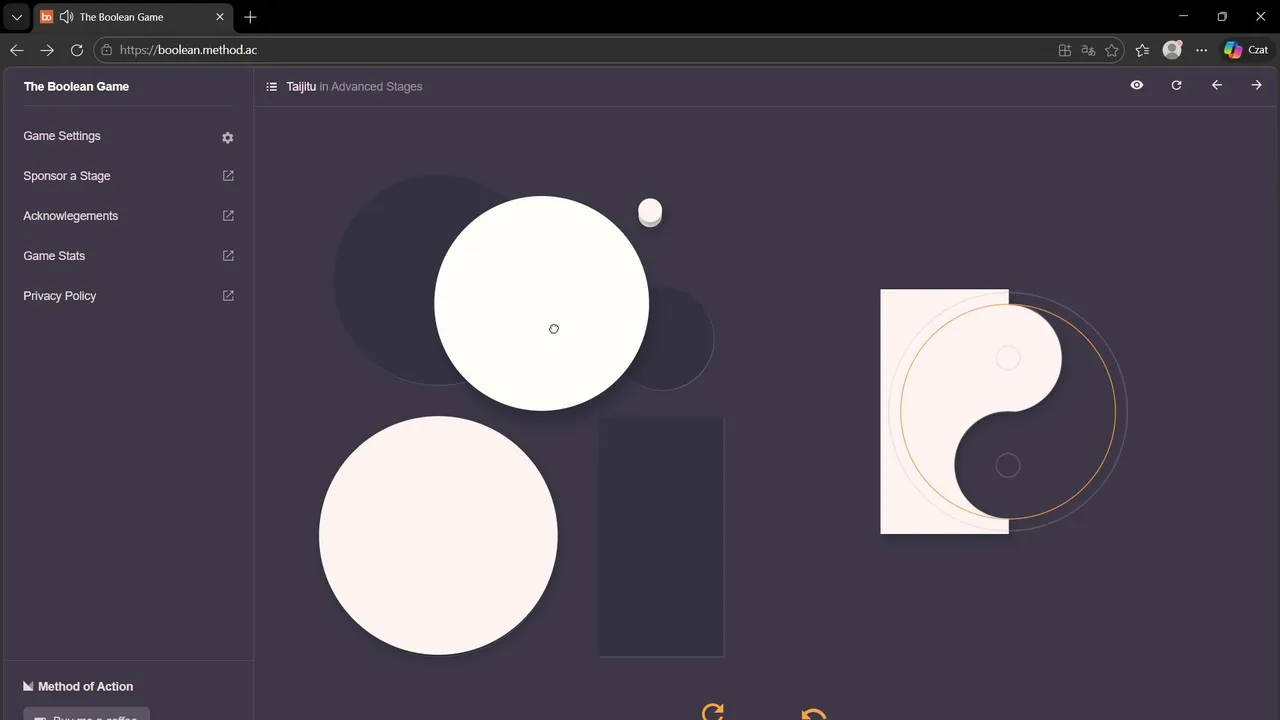View site information lock icon

pos(107,50)
